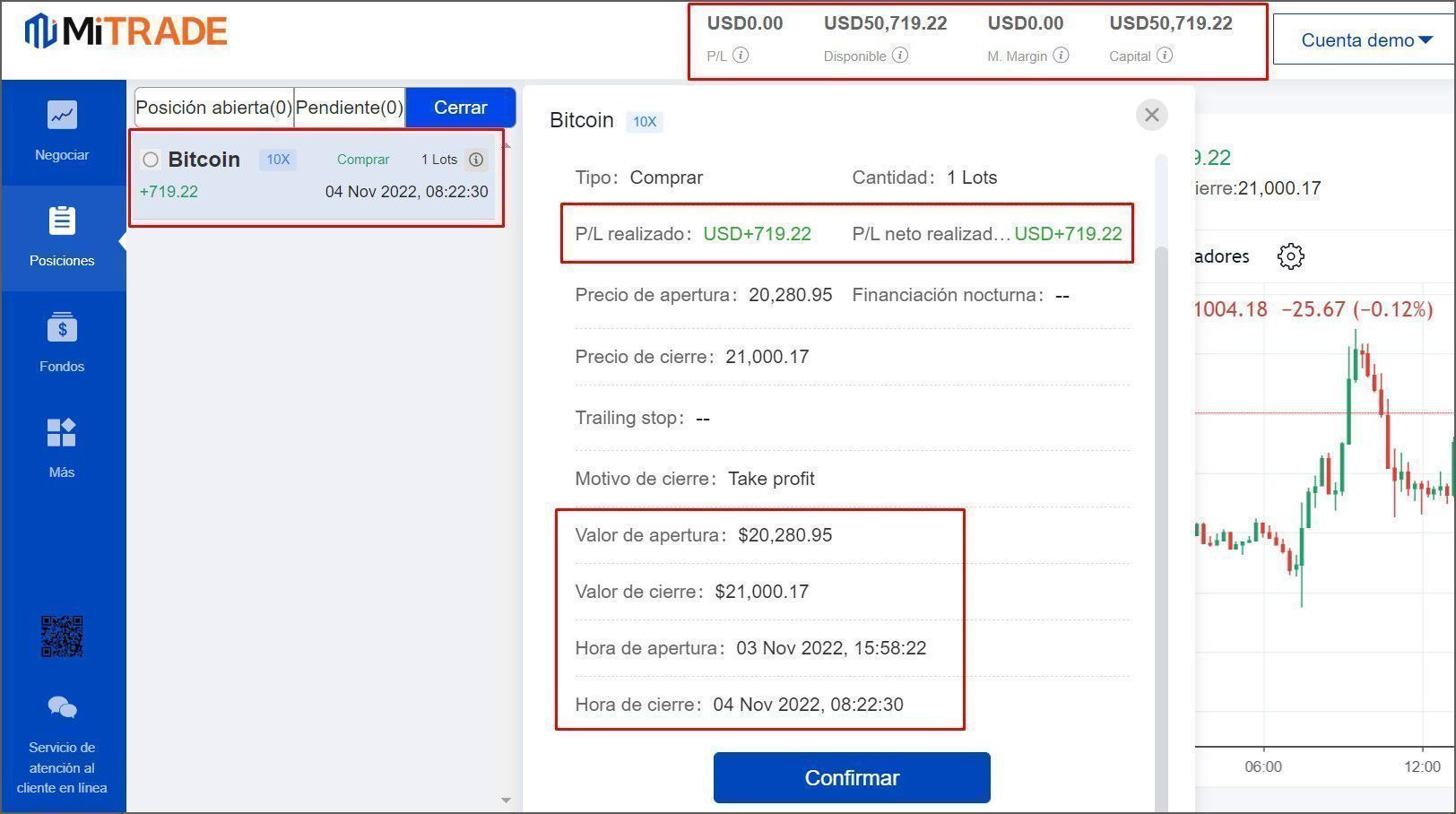
Task: Click the info icon beside Capital
Action: 1165,56
